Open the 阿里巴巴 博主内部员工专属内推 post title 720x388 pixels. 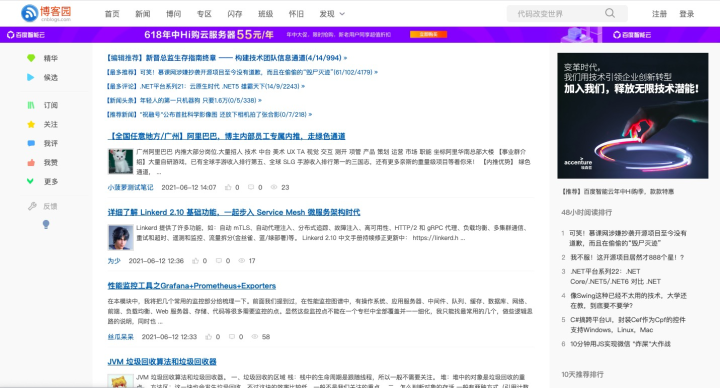[226, 136]
